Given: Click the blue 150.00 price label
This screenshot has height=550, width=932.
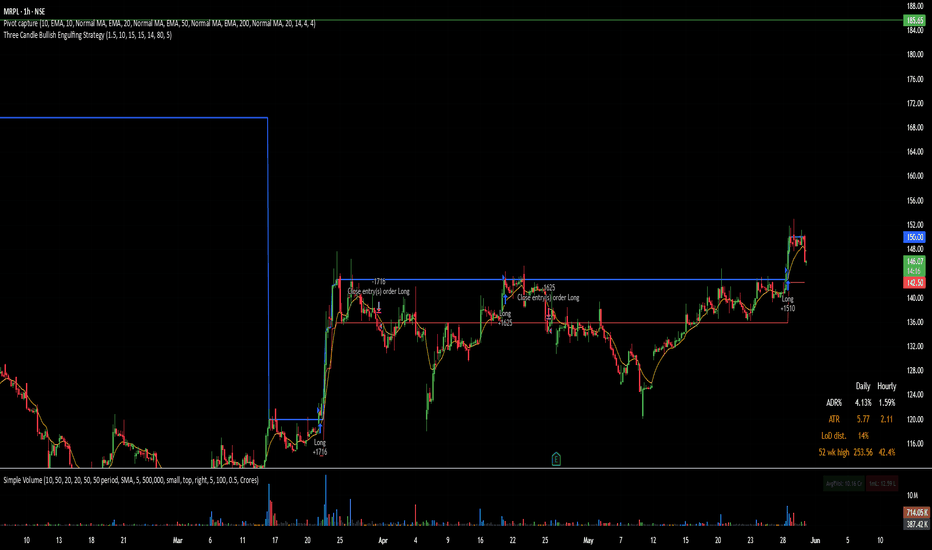Looking at the screenshot, I should tap(914, 237).
